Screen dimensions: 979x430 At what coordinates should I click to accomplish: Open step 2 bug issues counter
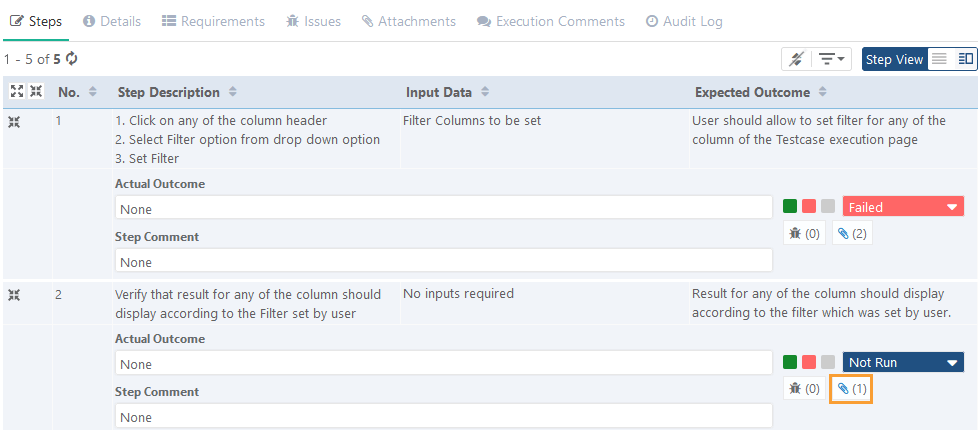pos(804,388)
